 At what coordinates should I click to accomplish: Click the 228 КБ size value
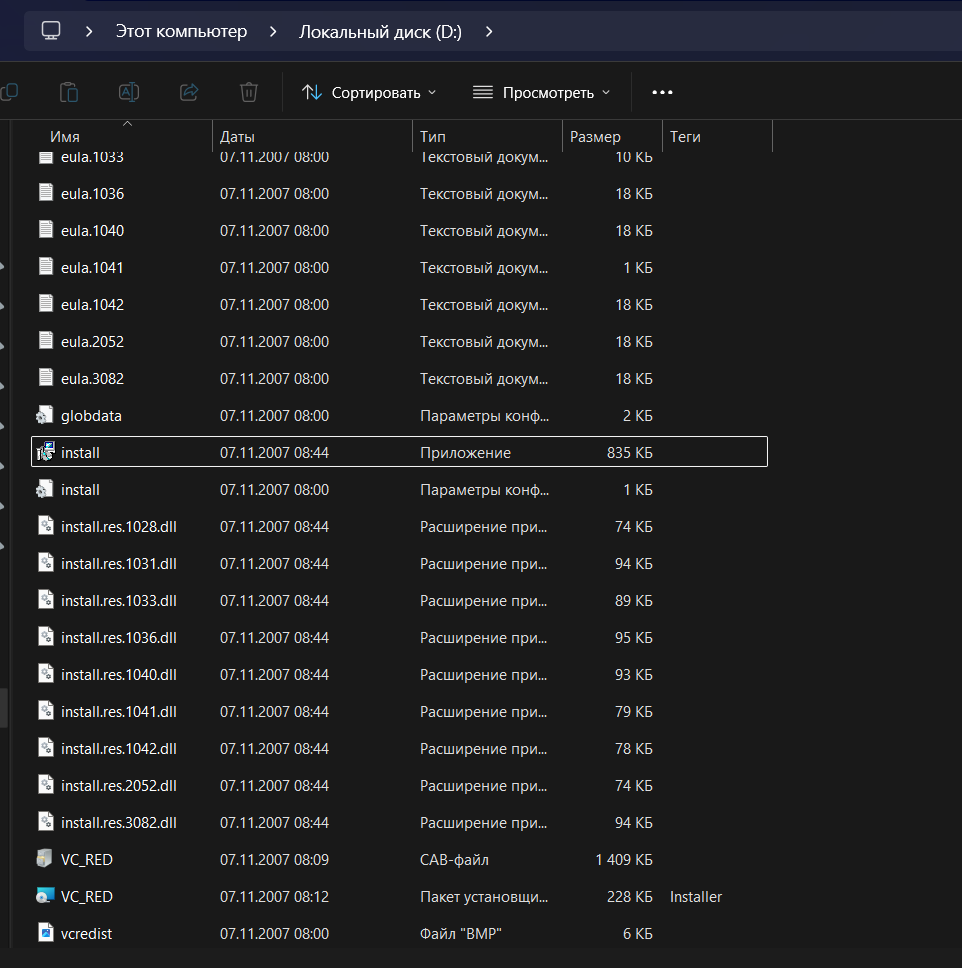[629, 897]
